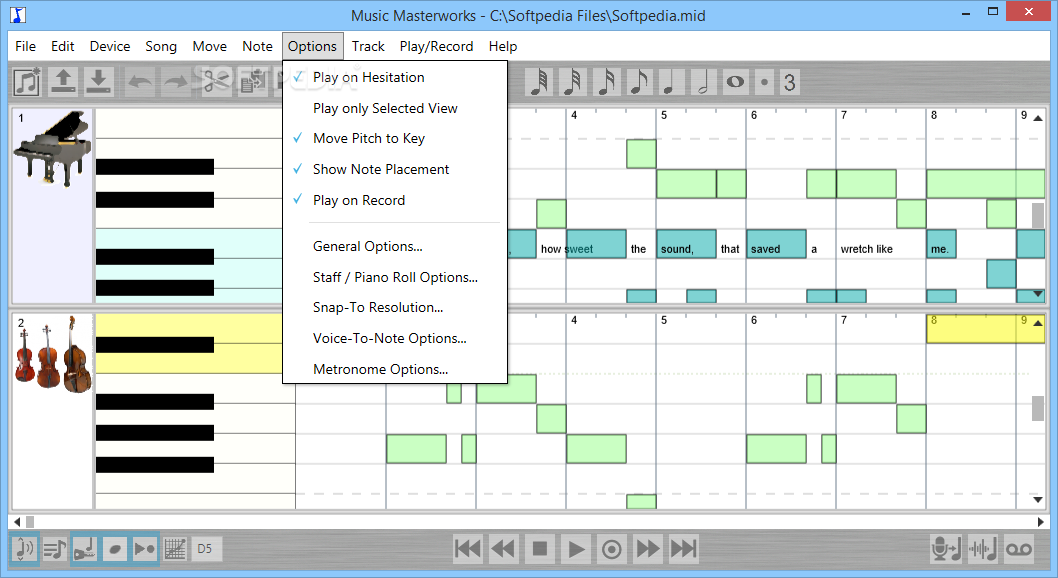The width and height of the screenshot is (1058, 578).
Task: Select the piano instrument of track 1
Action: click(x=53, y=149)
